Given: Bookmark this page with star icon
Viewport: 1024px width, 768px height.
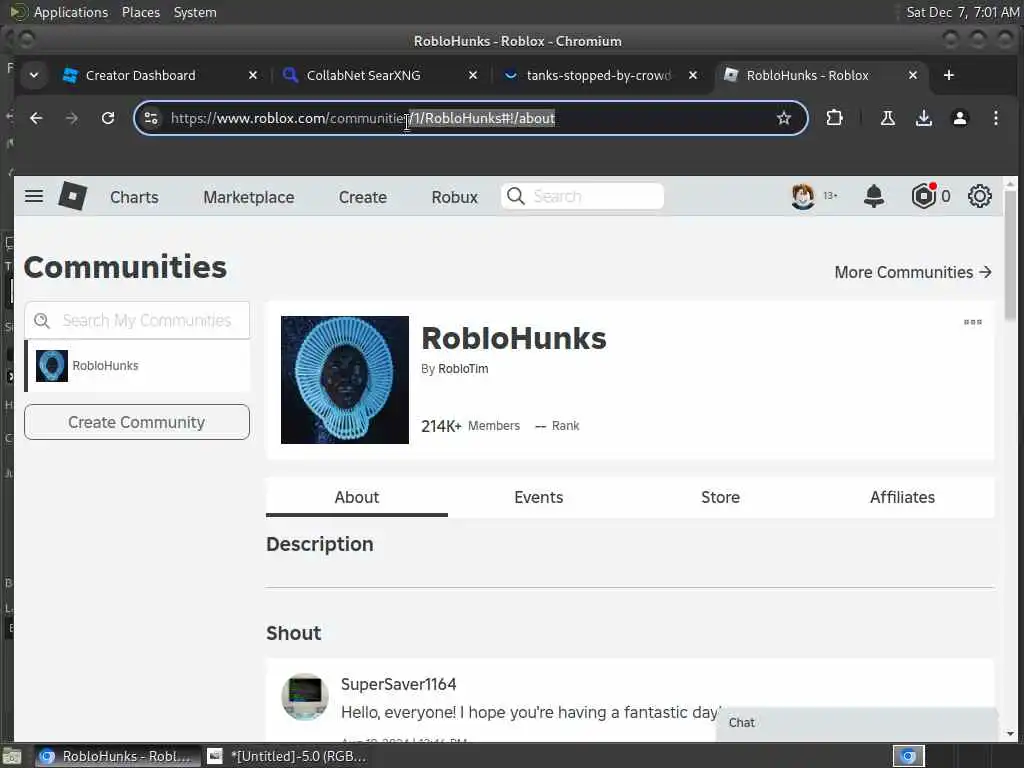Looking at the screenshot, I should click(784, 118).
